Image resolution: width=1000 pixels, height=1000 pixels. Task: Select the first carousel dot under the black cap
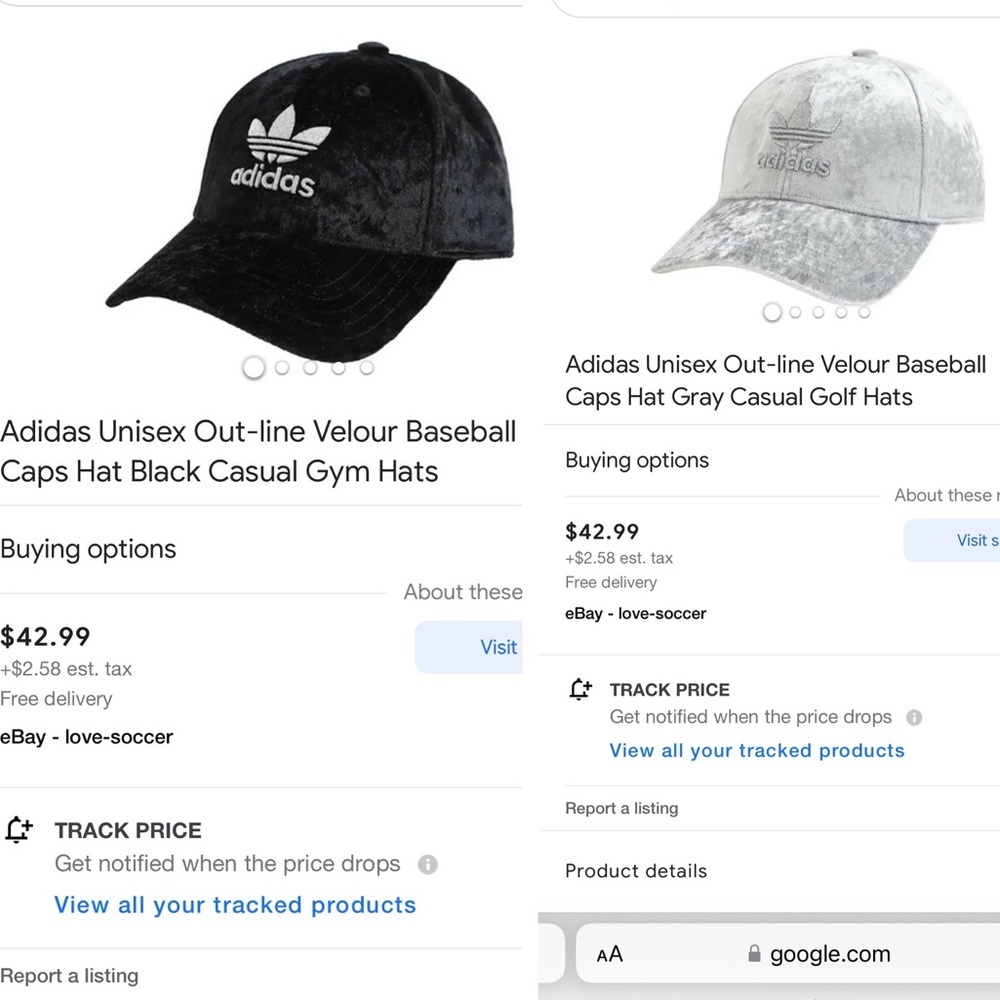pos(253,368)
